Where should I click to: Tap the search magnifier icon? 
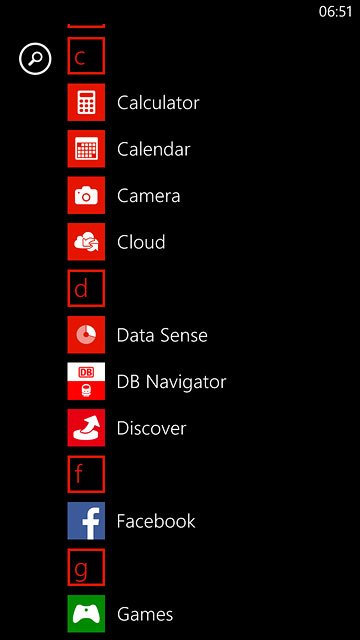coord(35,60)
